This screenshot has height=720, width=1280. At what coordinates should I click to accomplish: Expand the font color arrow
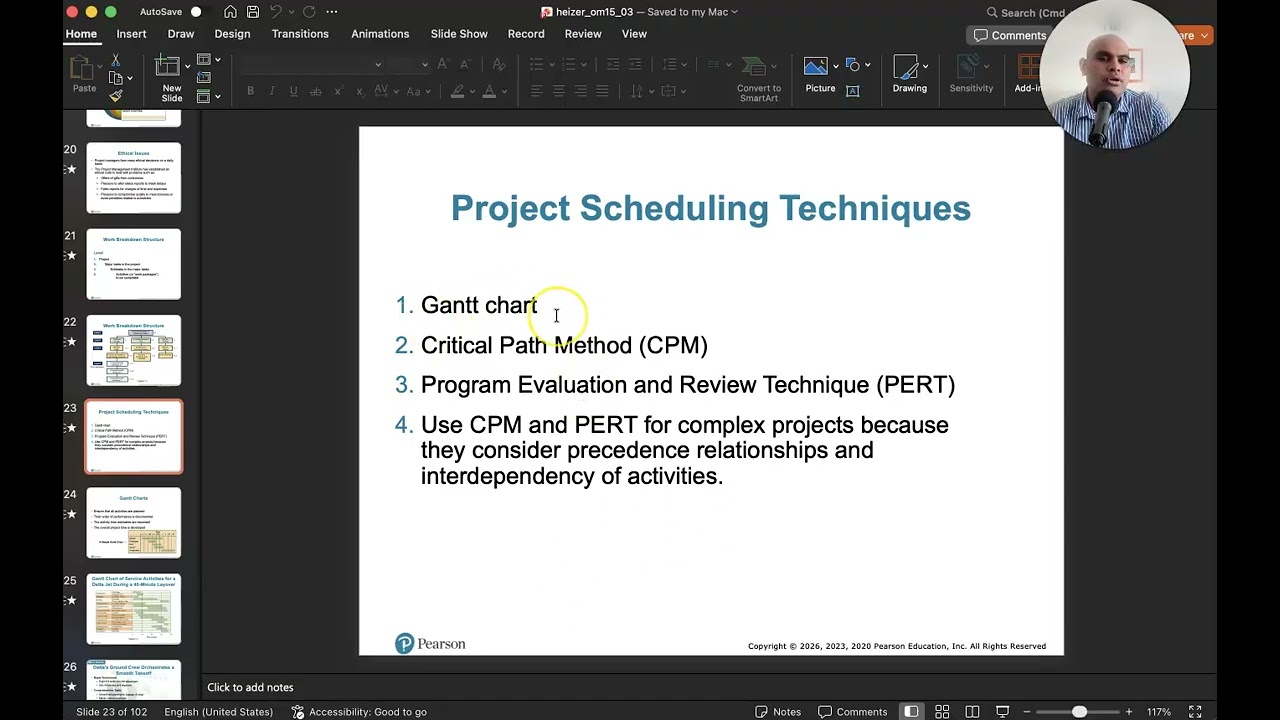(x=503, y=91)
